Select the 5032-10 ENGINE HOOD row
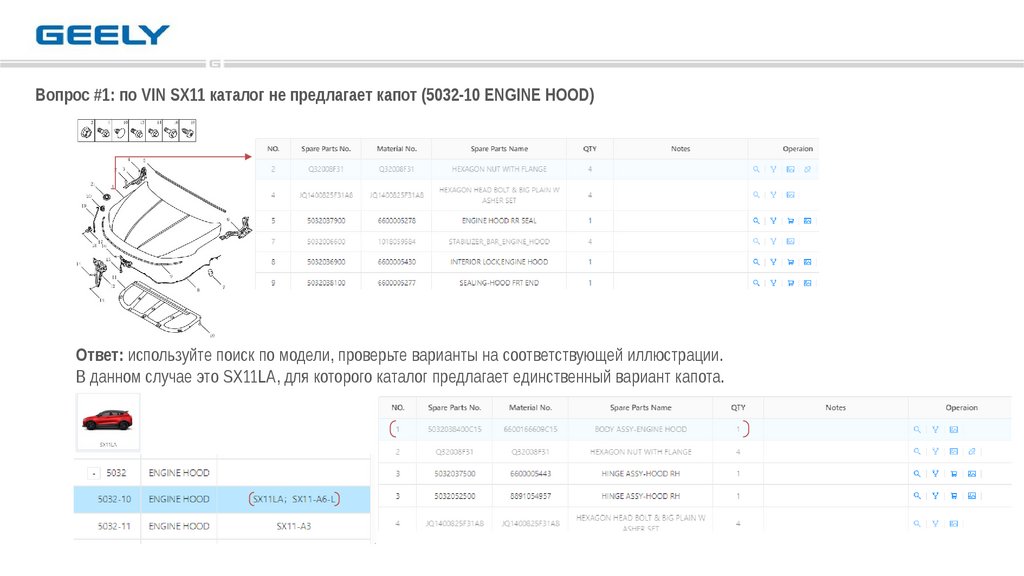The width and height of the screenshot is (1024, 576). (222, 499)
